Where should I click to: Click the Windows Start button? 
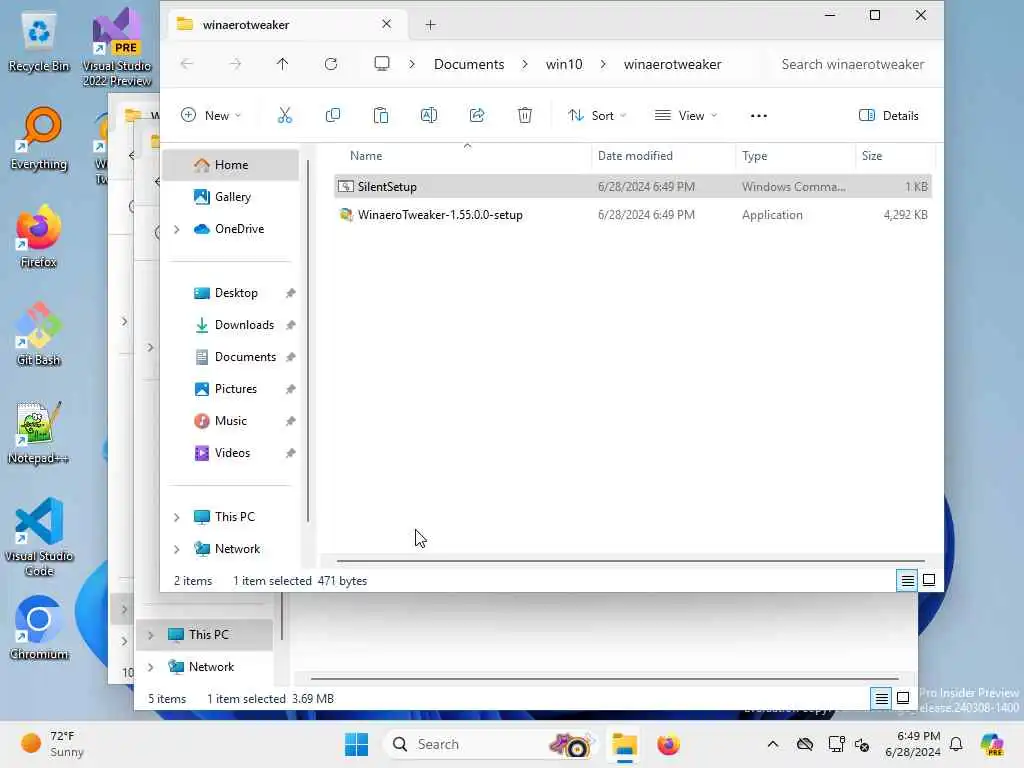tap(357, 744)
